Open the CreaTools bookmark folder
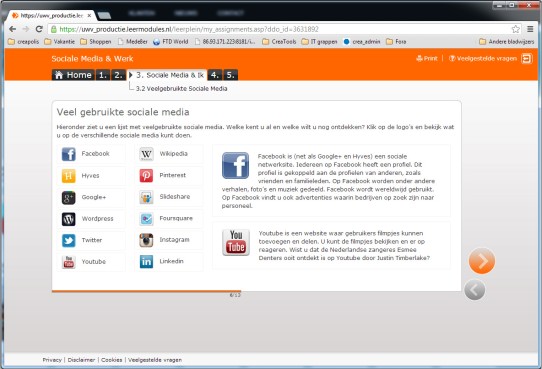 (279, 41)
